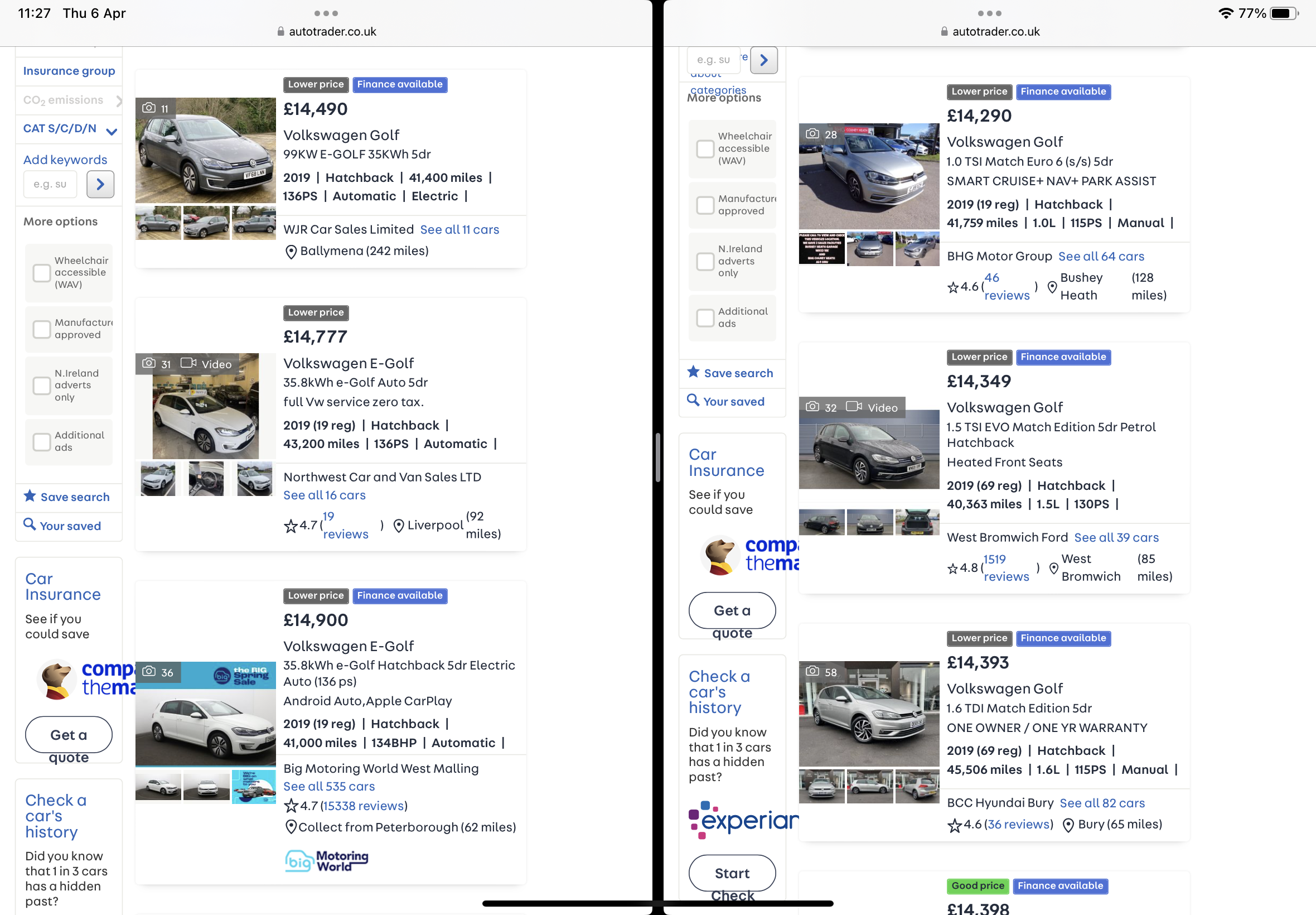Tap split view divider handle between windows
This screenshot has height=915, width=1316.
pos(657,458)
